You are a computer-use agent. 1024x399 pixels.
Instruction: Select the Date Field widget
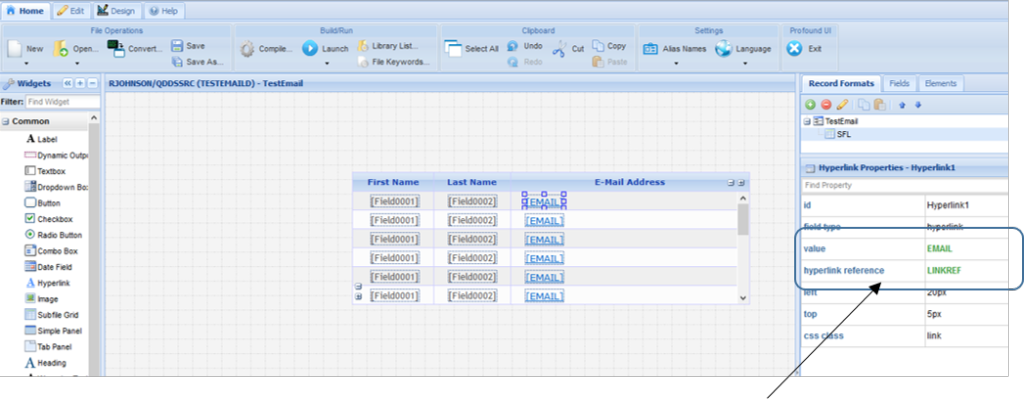click(48, 267)
